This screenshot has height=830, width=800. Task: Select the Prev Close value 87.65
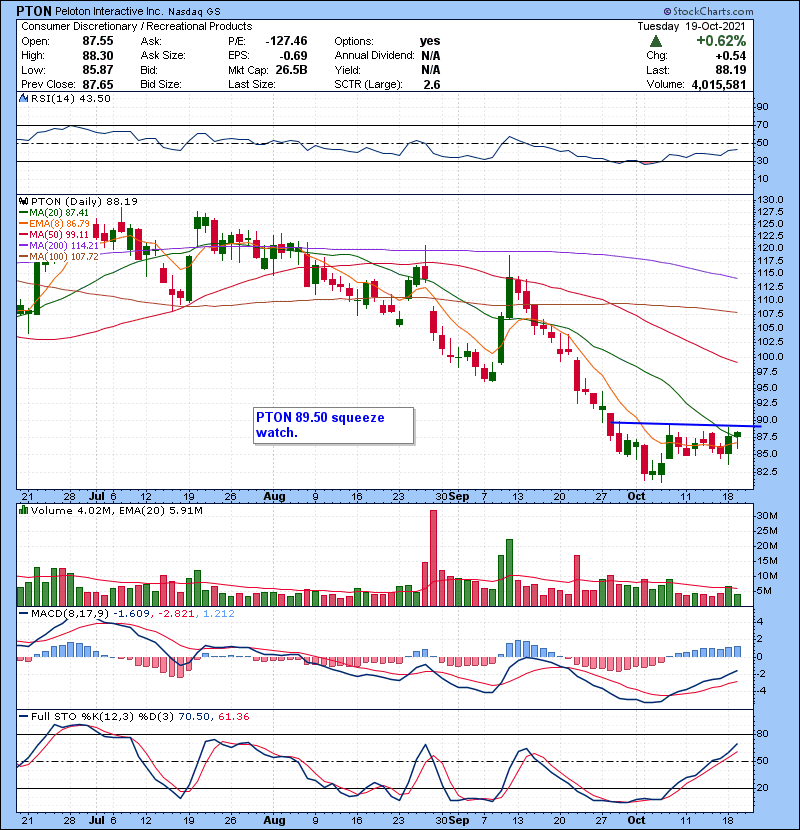click(98, 84)
